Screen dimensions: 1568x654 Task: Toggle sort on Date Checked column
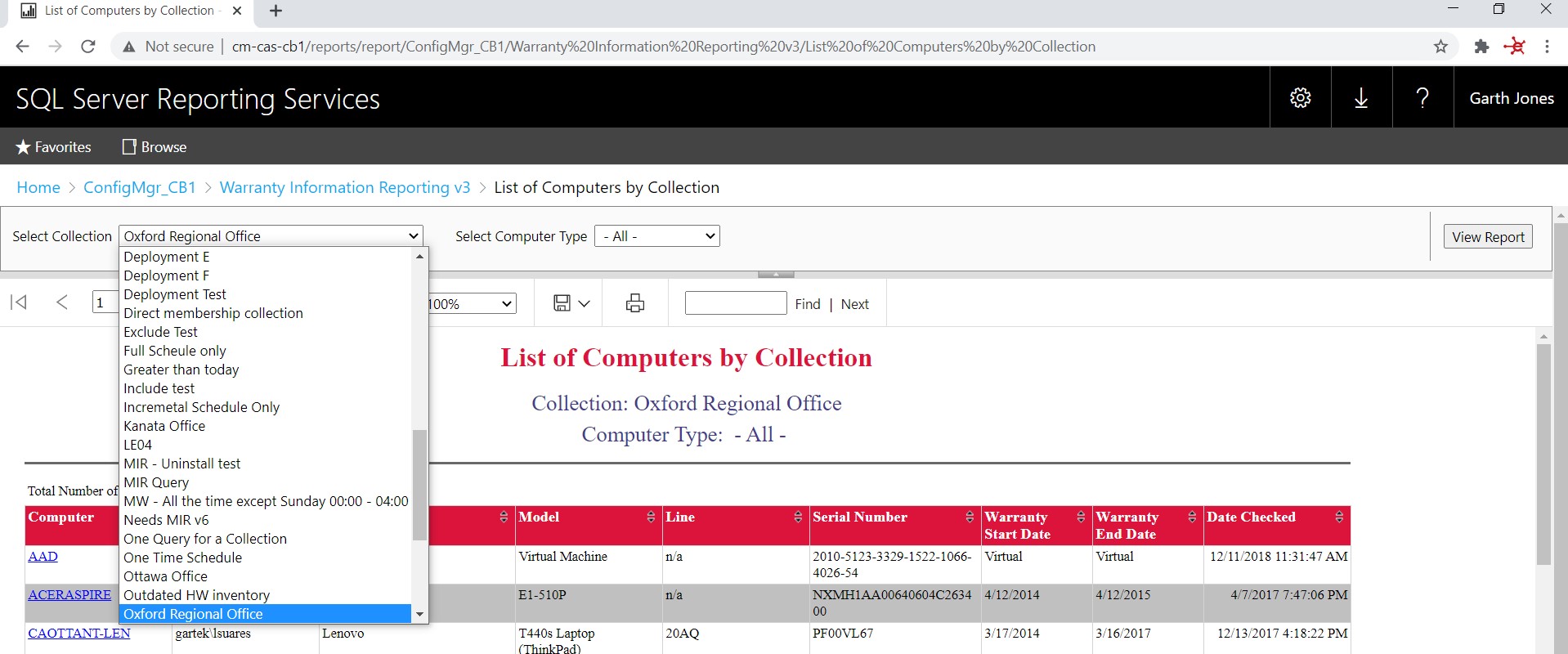coord(1339,517)
